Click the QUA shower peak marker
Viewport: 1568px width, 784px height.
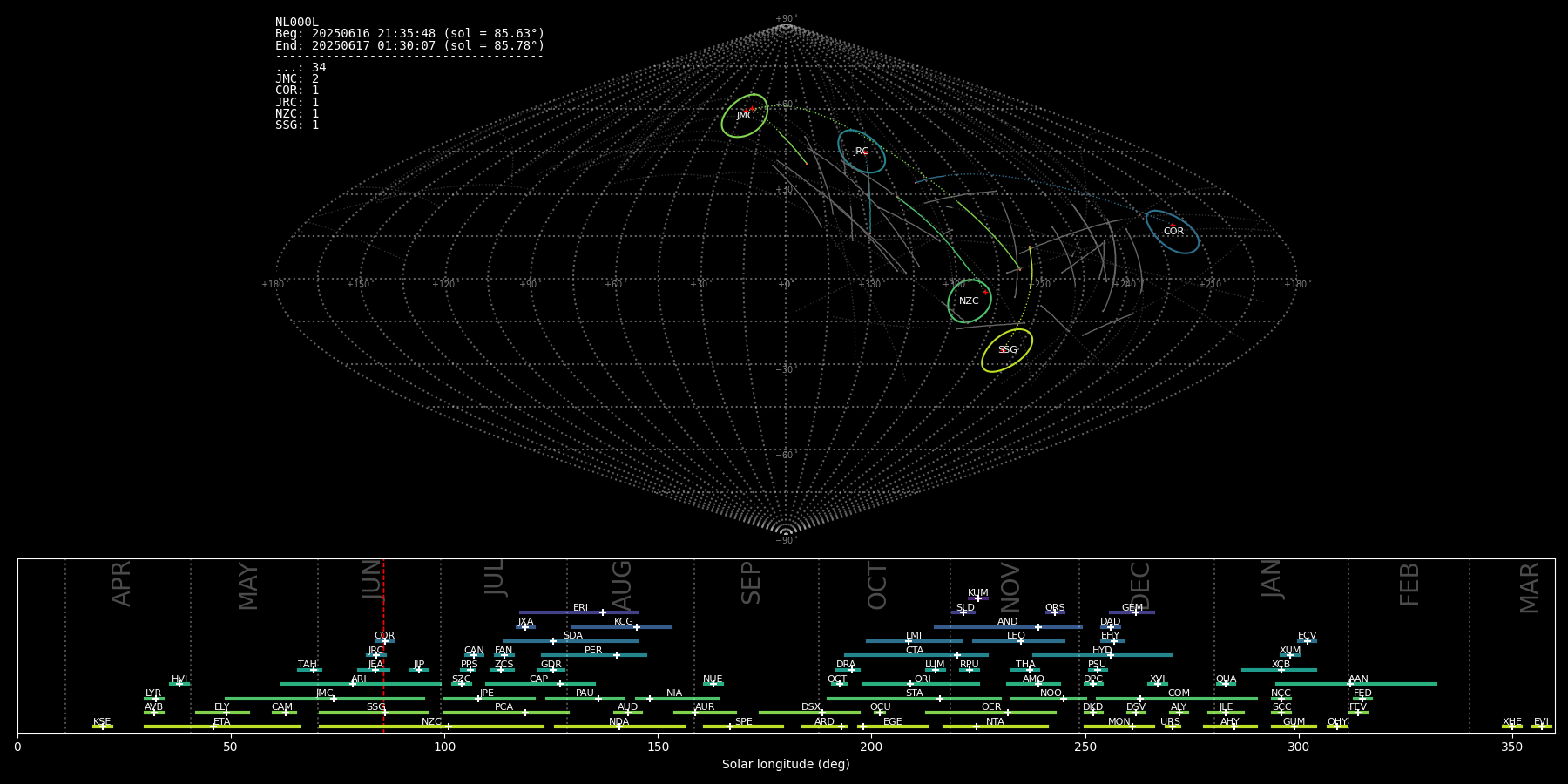point(1226,684)
